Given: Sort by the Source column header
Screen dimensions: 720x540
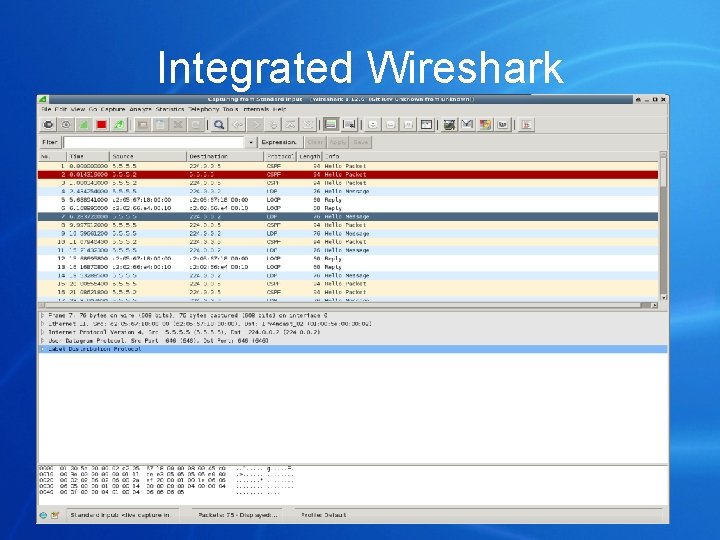Looking at the screenshot, I should tap(148, 157).
